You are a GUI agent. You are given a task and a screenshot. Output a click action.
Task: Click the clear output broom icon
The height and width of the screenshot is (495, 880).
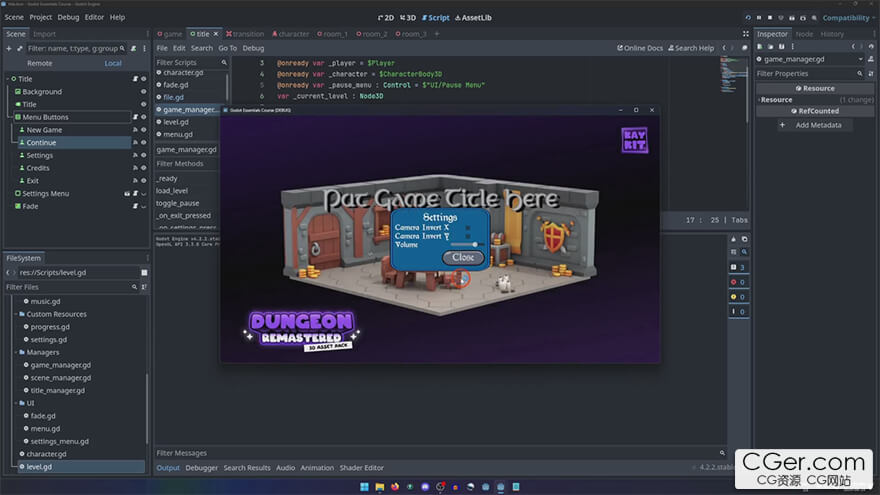733,239
